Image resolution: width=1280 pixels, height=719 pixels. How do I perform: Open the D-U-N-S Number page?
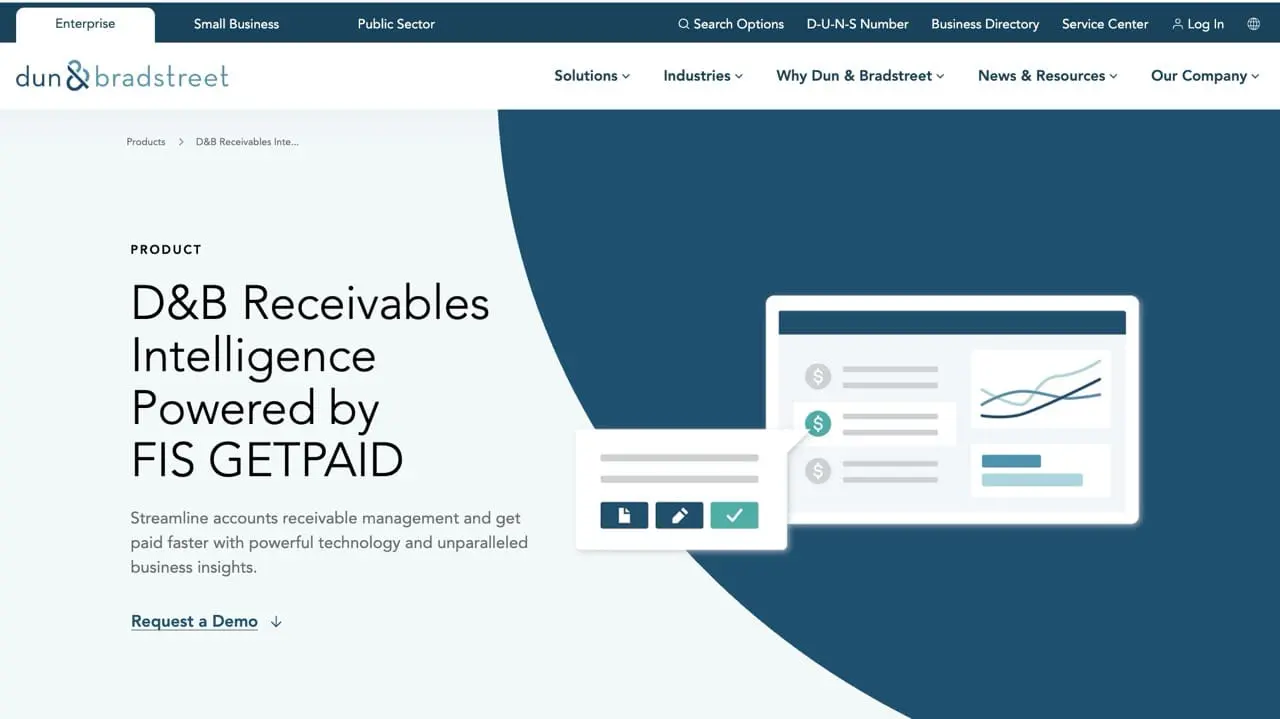[856, 23]
